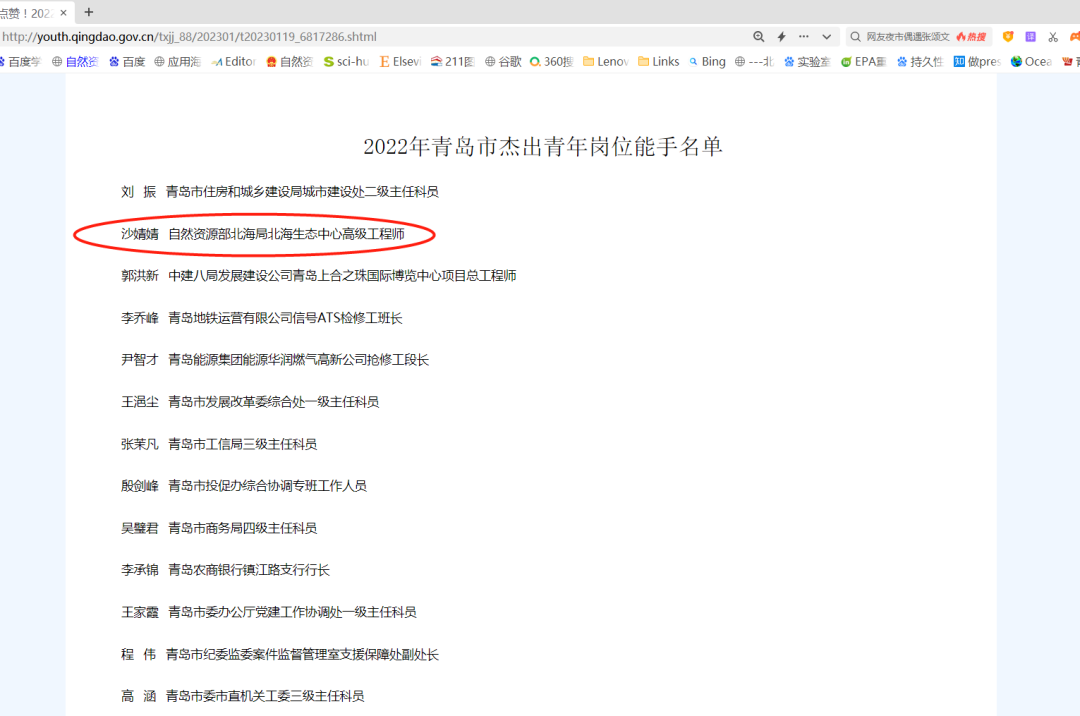
Task: Open the Lenovo bookmarks folder
Action: 605,62
